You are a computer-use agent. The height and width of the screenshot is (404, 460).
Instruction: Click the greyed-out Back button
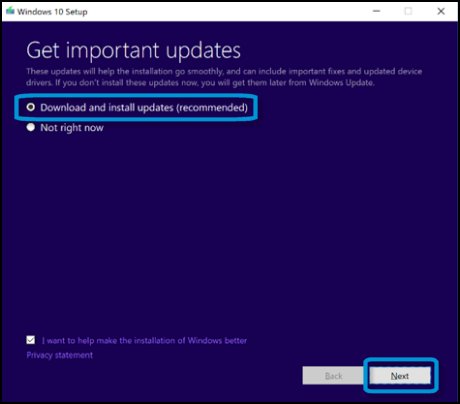333,376
